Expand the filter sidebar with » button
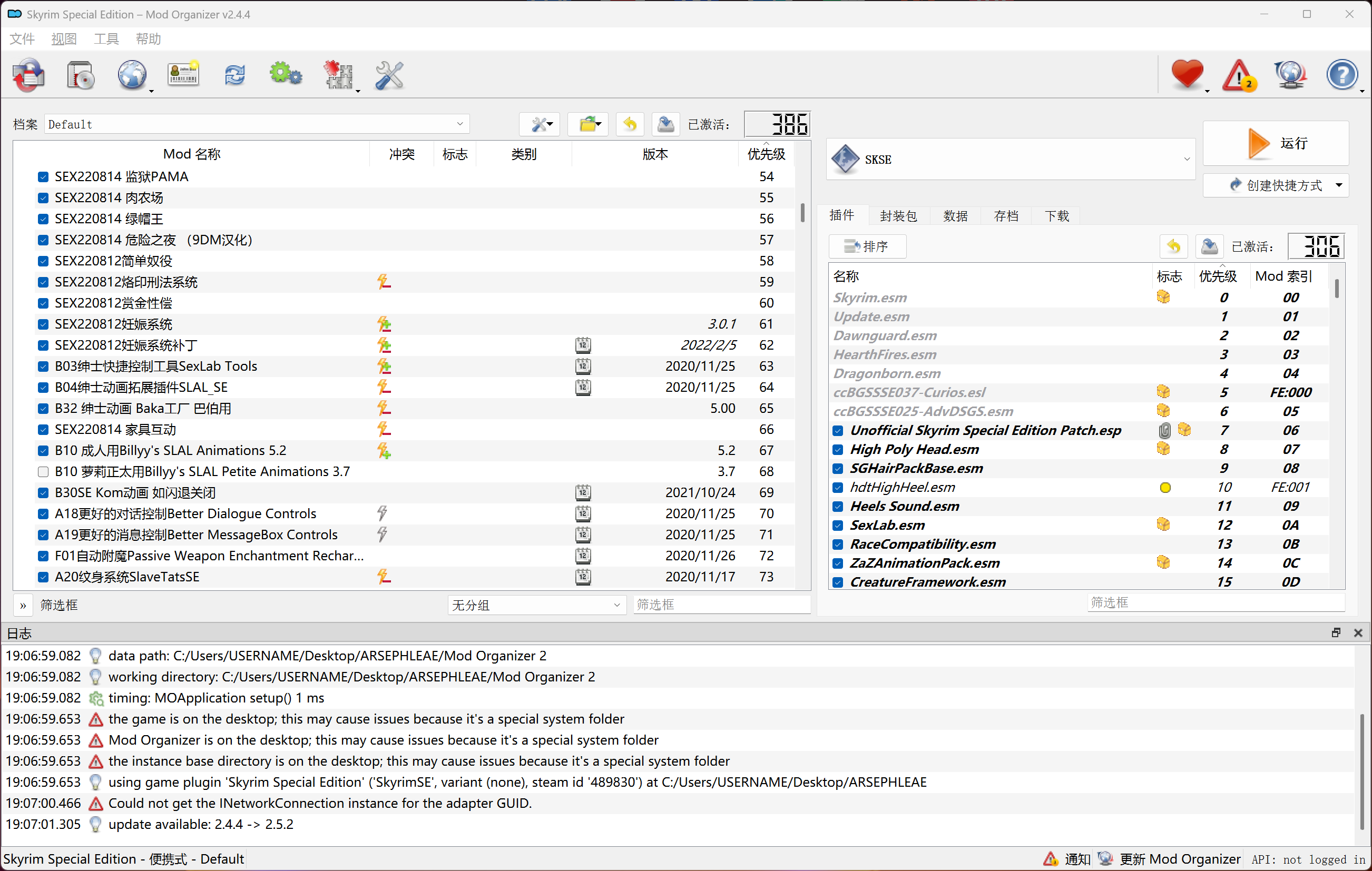The width and height of the screenshot is (1372, 871). [x=23, y=605]
